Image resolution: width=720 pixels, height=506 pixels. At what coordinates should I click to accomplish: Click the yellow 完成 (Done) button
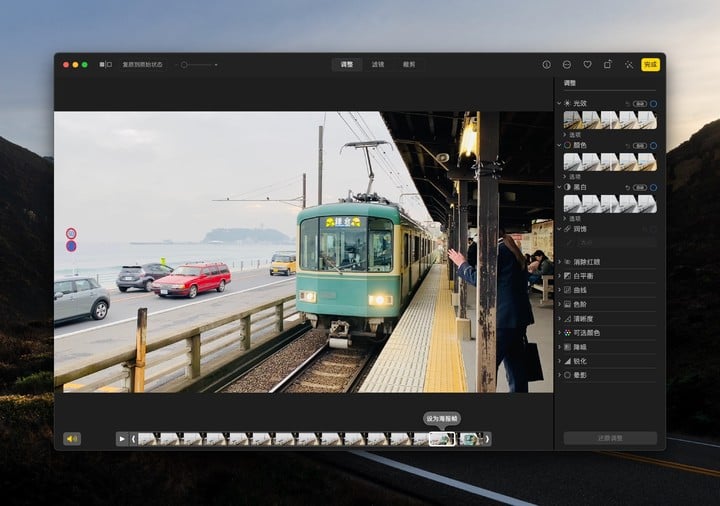650,64
